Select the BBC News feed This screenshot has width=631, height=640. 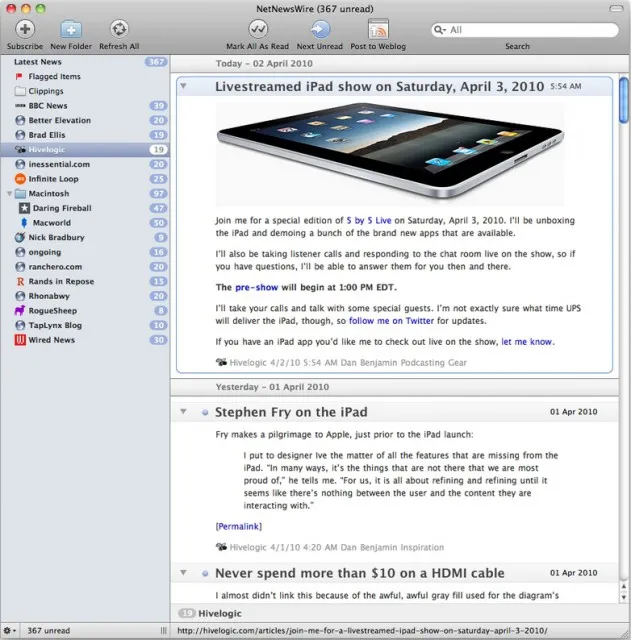pos(84,106)
